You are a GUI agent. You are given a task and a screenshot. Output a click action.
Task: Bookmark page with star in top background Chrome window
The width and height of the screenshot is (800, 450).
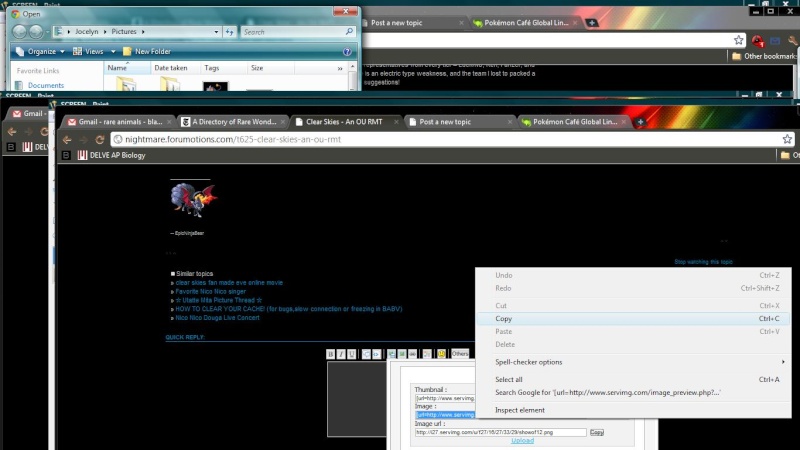coord(738,40)
